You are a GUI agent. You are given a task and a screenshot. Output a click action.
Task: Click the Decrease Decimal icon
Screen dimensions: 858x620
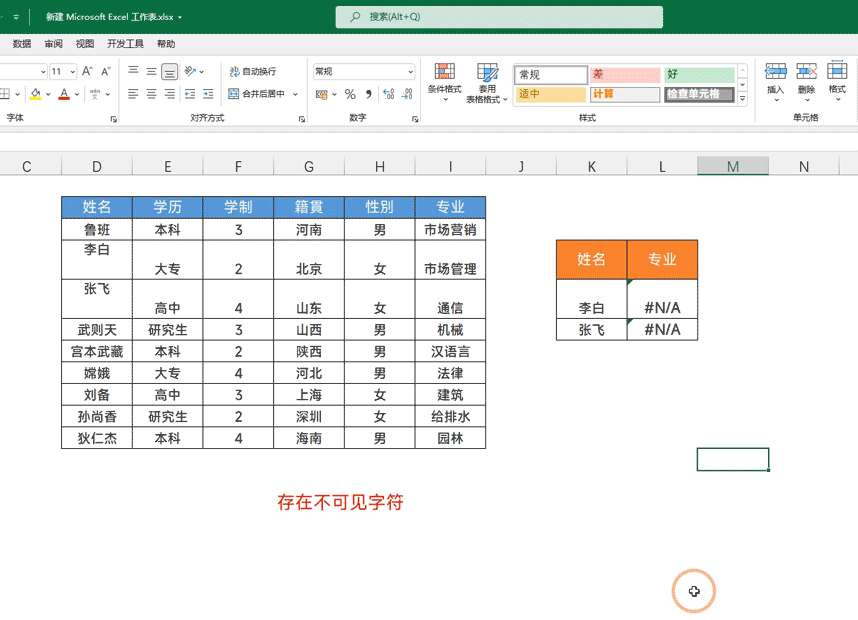pos(407,94)
